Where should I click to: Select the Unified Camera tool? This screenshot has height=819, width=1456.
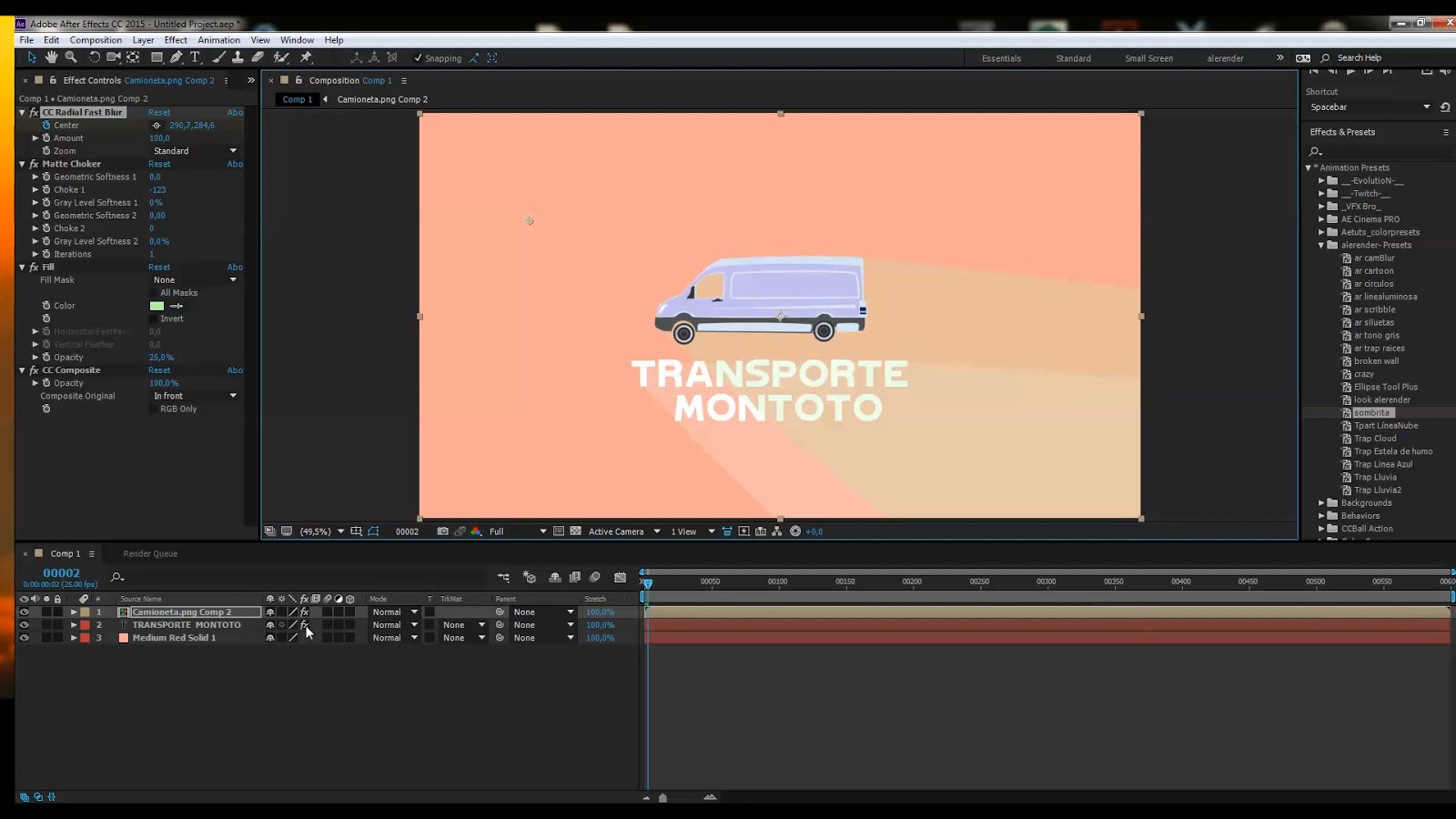point(114,57)
